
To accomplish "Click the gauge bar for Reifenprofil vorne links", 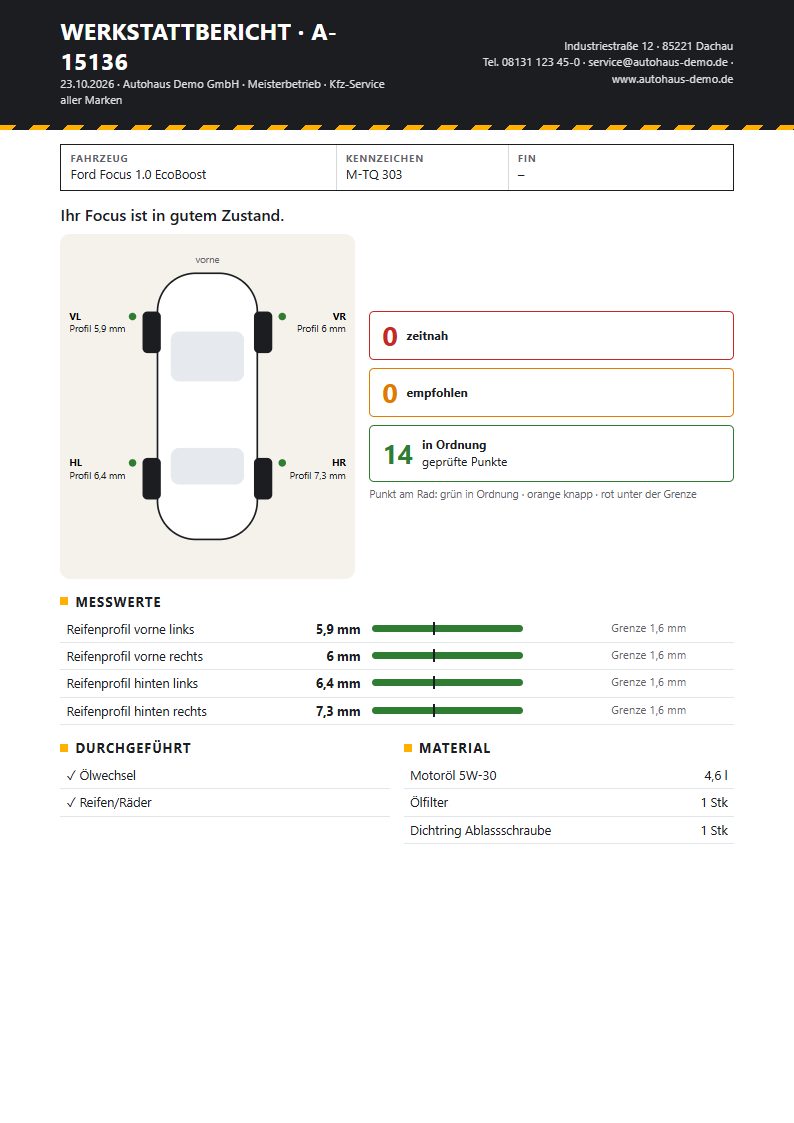I will (447, 629).
